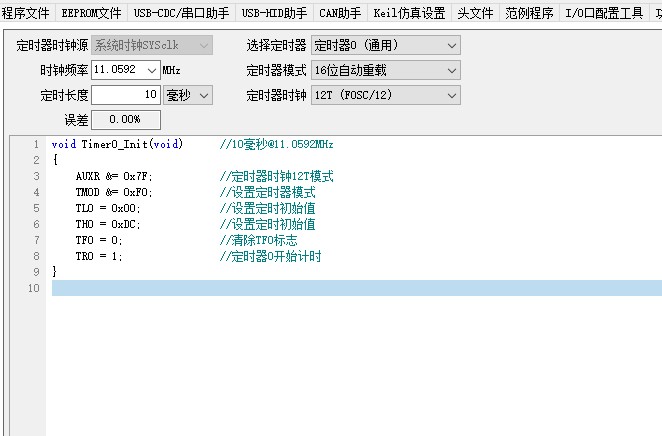
Task: Click line number 9 in gutter
Action: 36,272
